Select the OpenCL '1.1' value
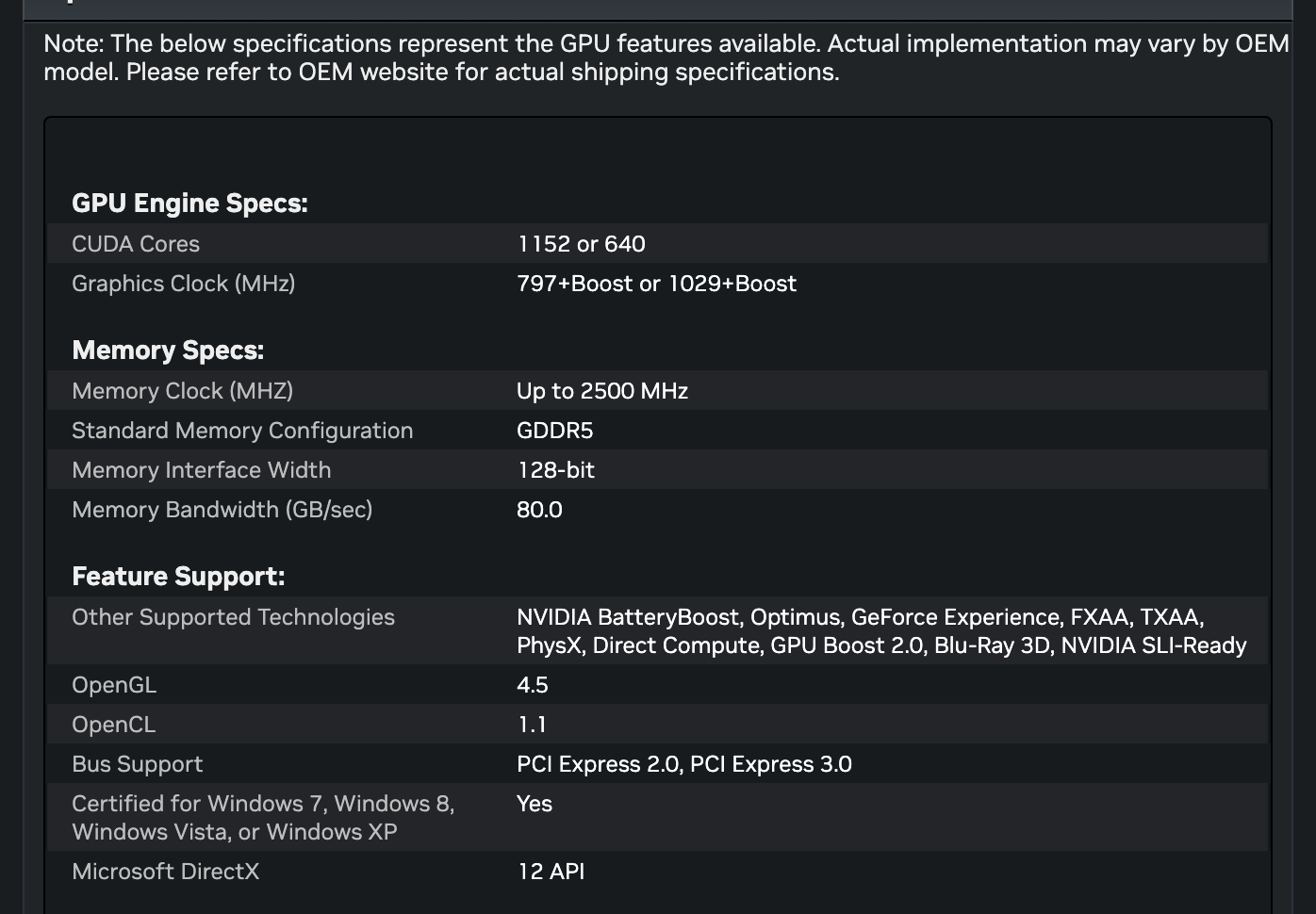The image size is (1316, 914). coord(532,725)
